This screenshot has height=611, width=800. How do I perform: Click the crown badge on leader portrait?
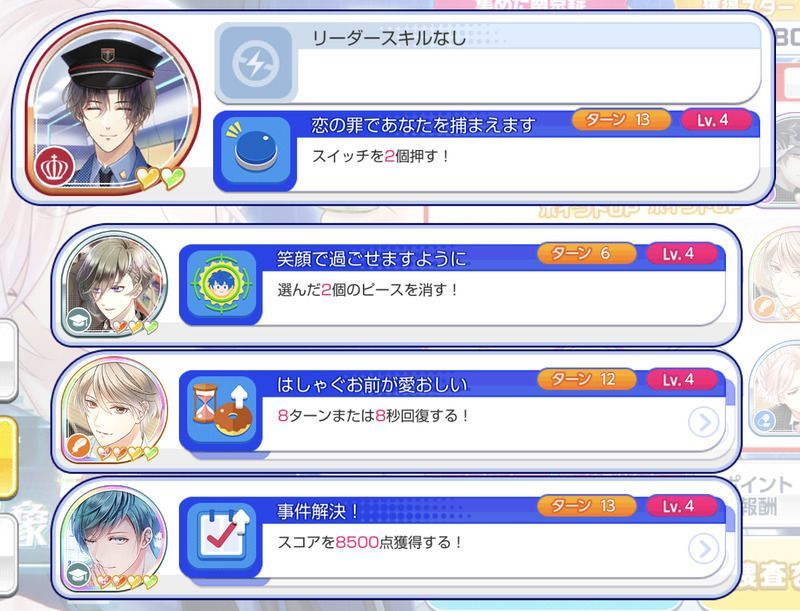coord(55,166)
